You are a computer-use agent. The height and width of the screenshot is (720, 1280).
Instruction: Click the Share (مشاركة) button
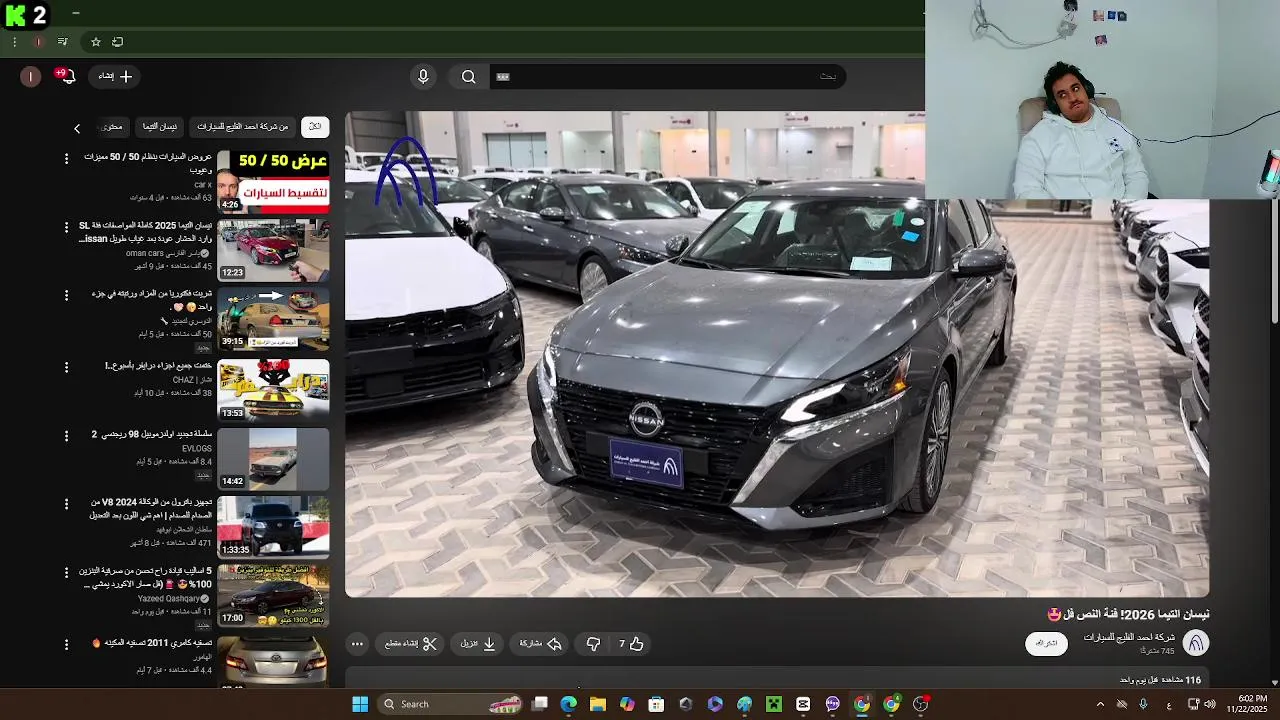541,644
